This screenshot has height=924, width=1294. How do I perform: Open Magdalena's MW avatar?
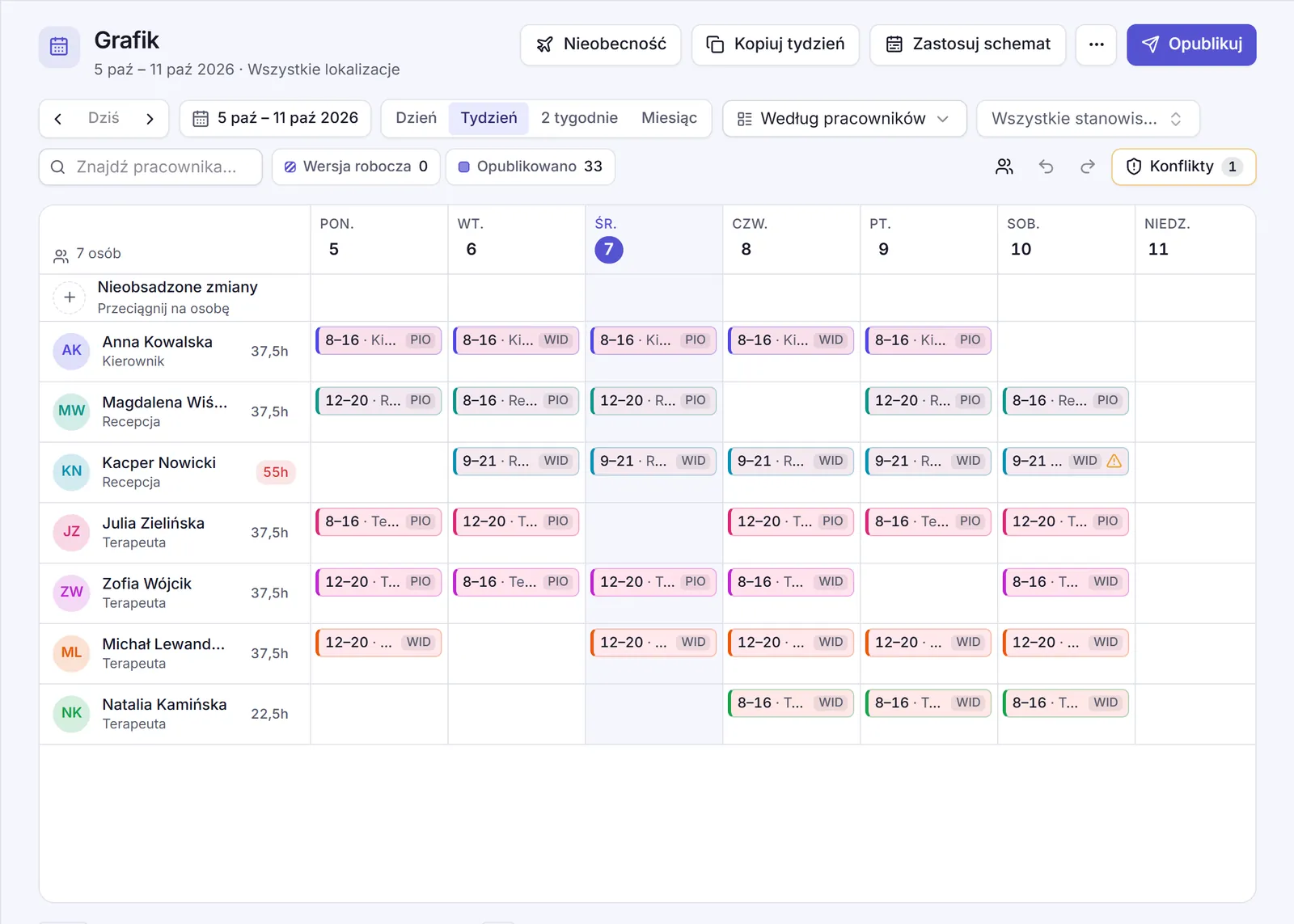coord(71,411)
